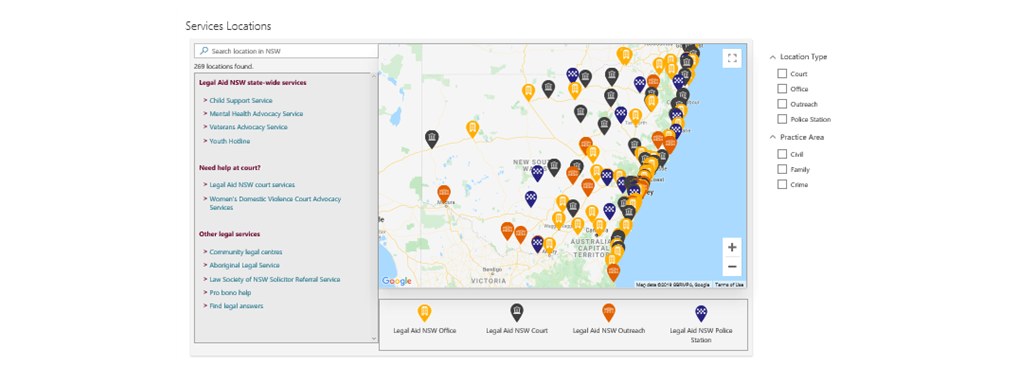Zoom out with the map minus button
This screenshot has width=1023, height=378.
(732, 266)
